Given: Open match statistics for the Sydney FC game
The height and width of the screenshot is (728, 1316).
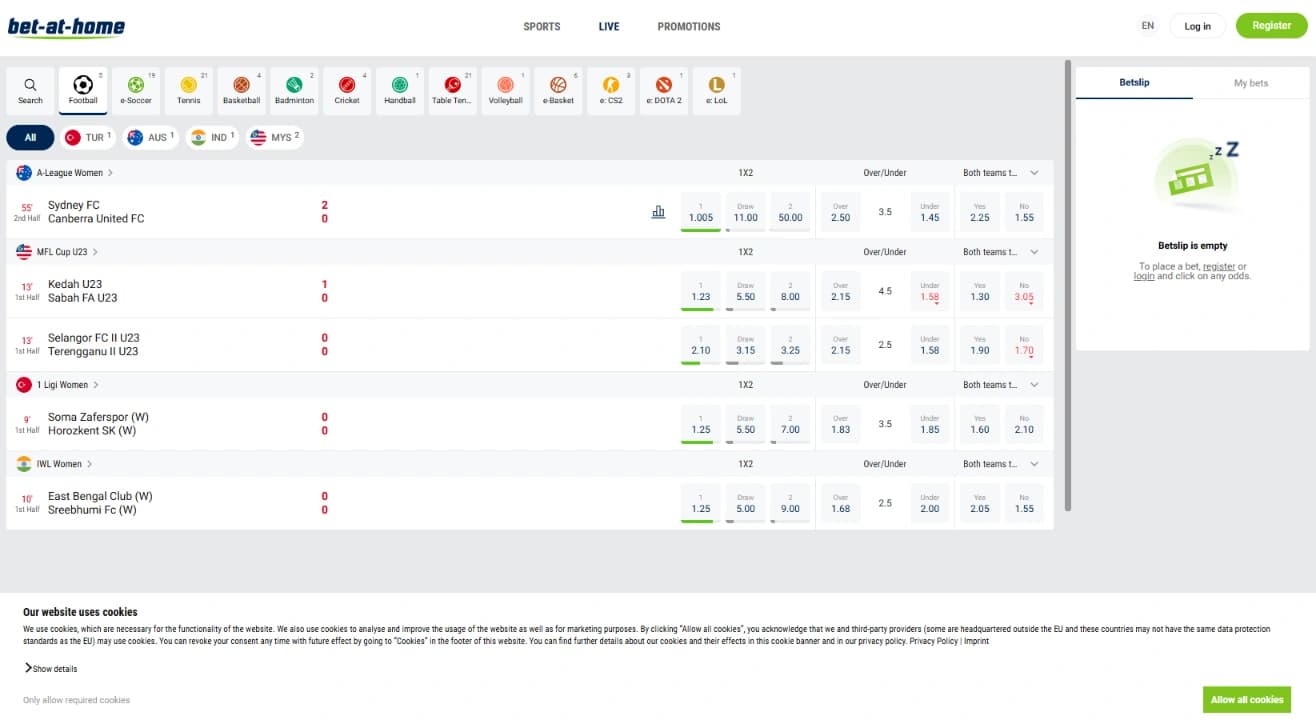Looking at the screenshot, I should (x=658, y=211).
